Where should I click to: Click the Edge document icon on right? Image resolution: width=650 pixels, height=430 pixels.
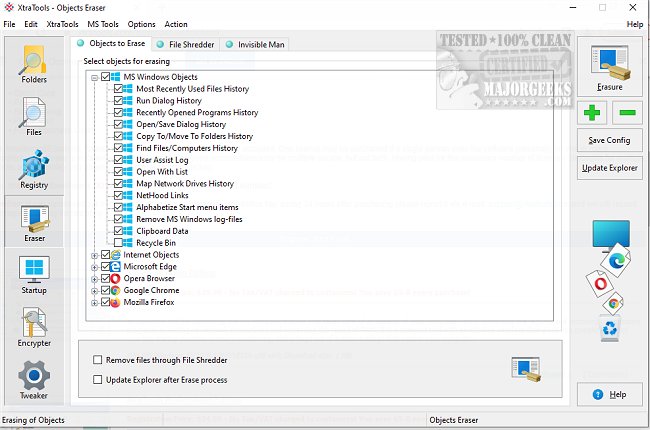[x=616, y=260]
